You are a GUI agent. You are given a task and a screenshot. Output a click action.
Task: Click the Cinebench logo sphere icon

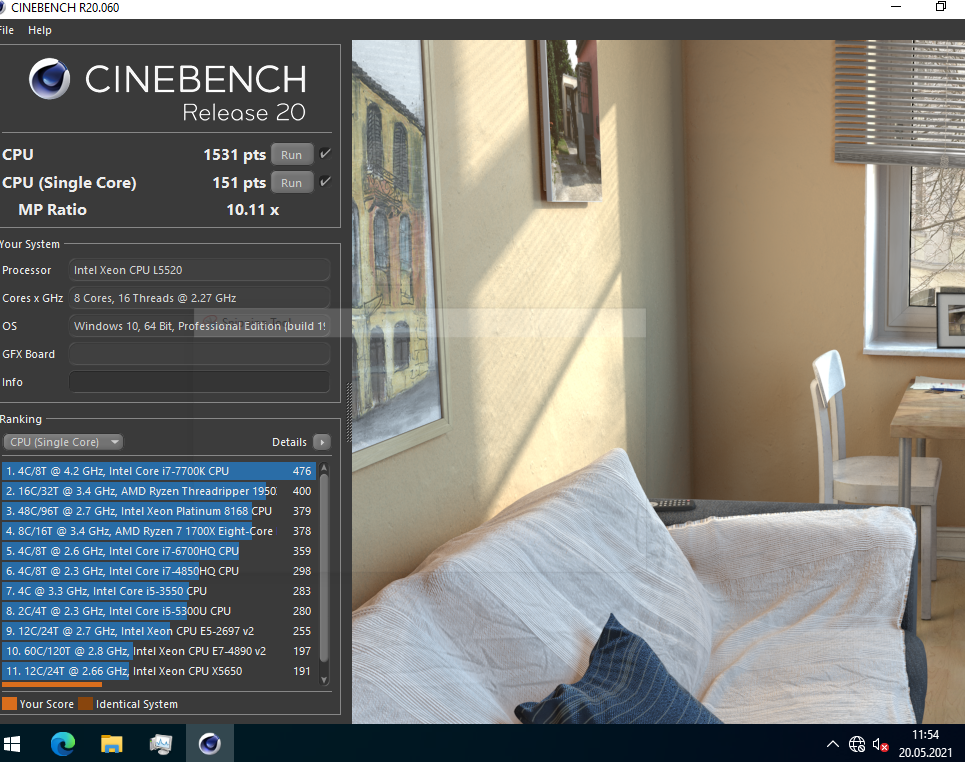coord(49,79)
